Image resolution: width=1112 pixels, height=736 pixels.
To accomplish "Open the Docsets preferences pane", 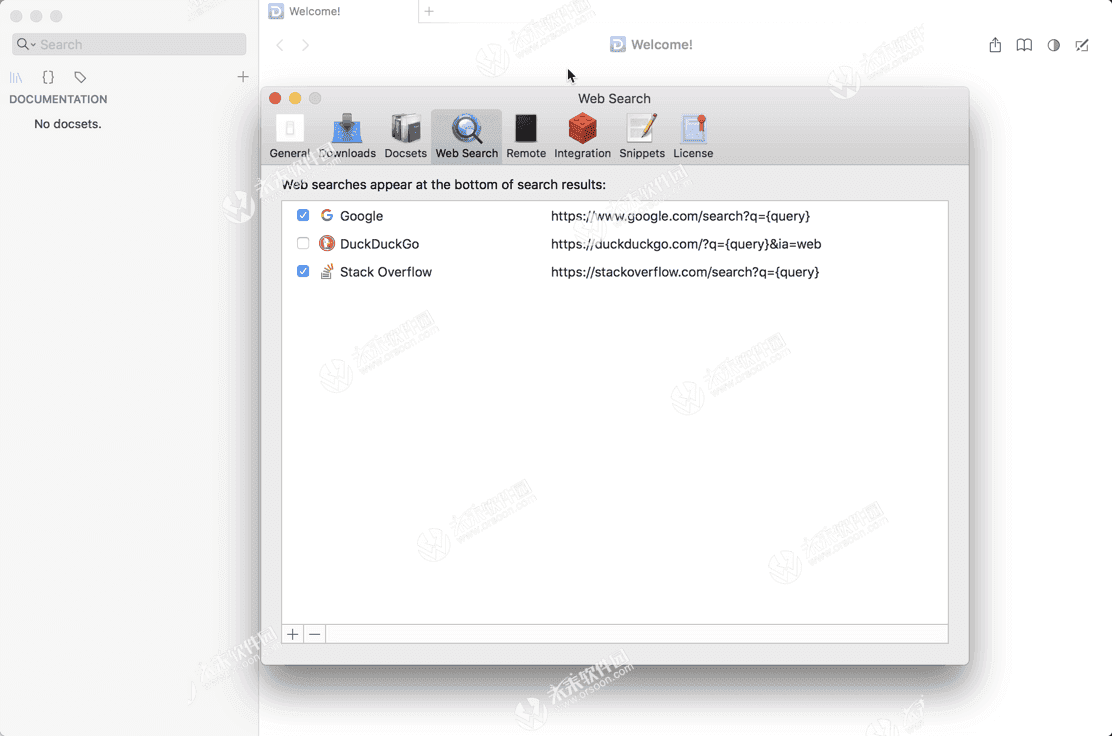I will pyautogui.click(x=406, y=136).
